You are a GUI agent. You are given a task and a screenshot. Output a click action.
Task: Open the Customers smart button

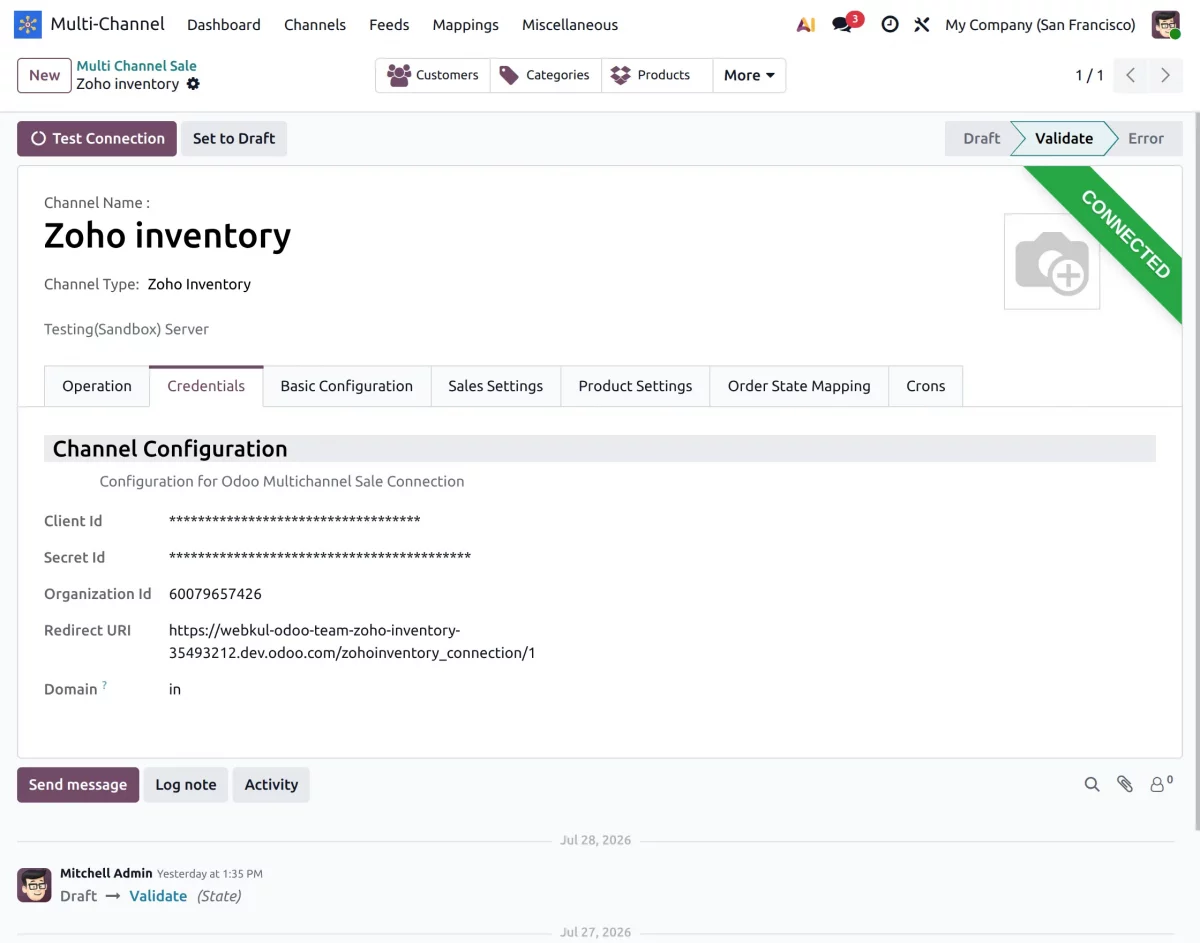(433, 75)
